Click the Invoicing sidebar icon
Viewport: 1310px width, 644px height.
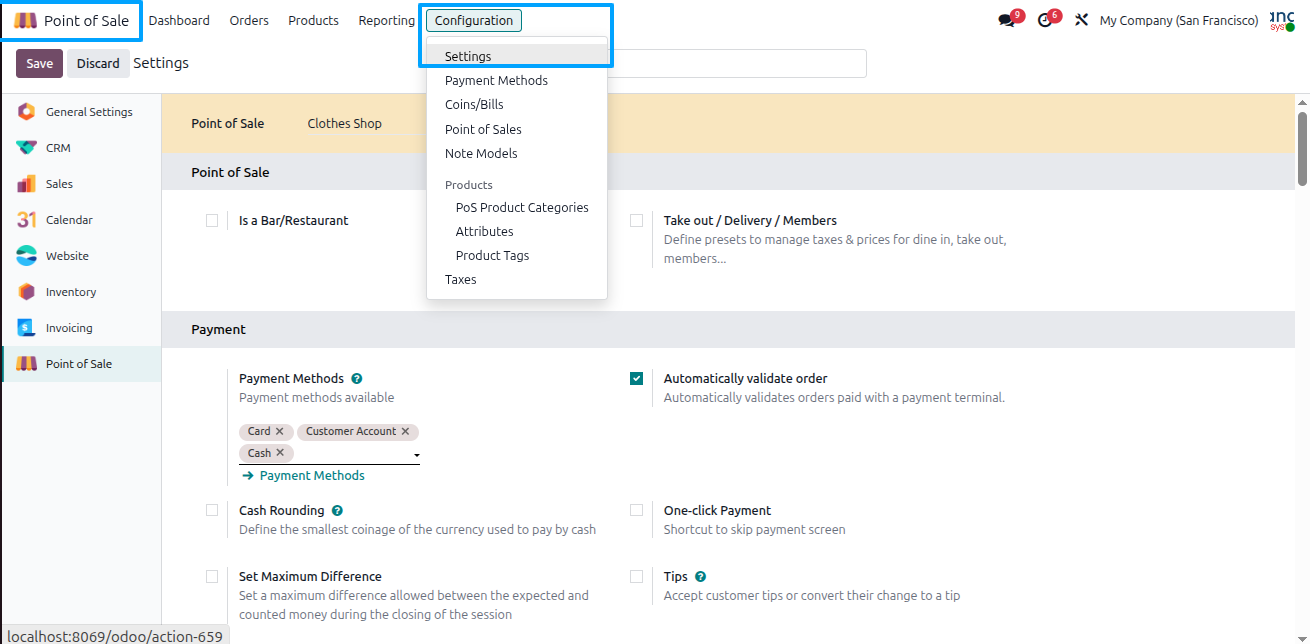pos(27,328)
